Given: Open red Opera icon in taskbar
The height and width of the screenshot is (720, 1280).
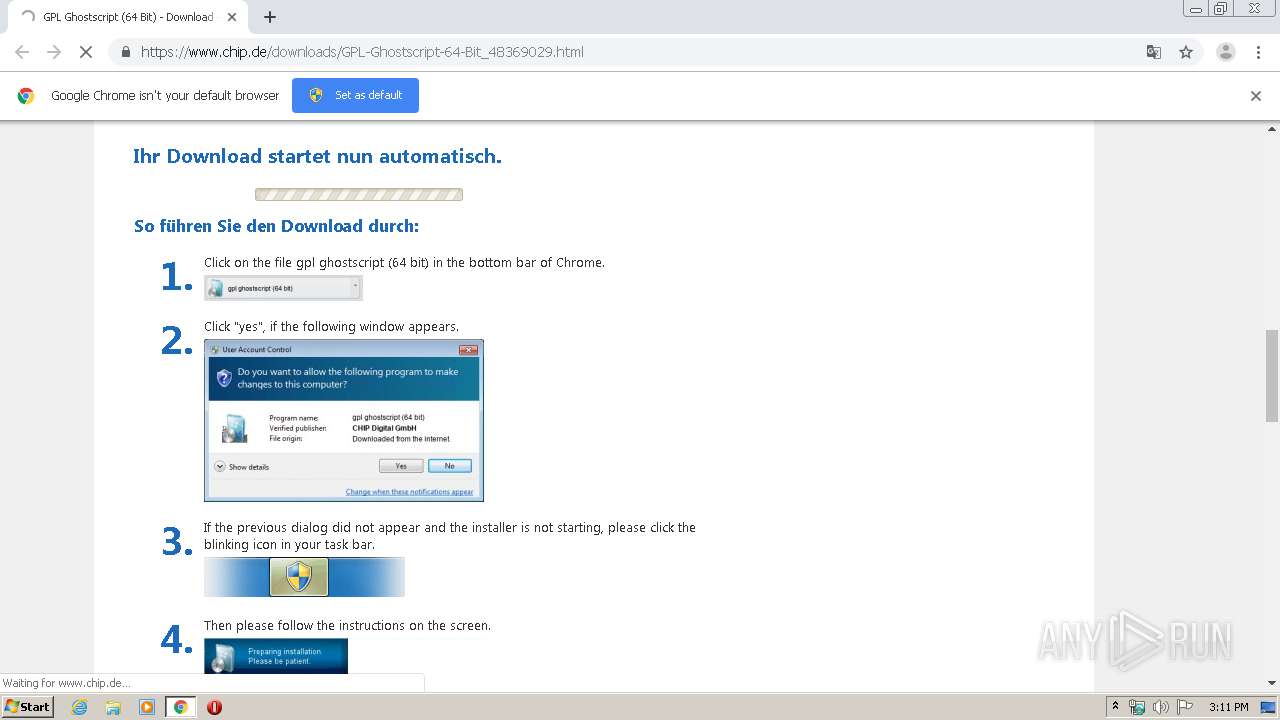Looking at the screenshot, I should click(214, 707).
